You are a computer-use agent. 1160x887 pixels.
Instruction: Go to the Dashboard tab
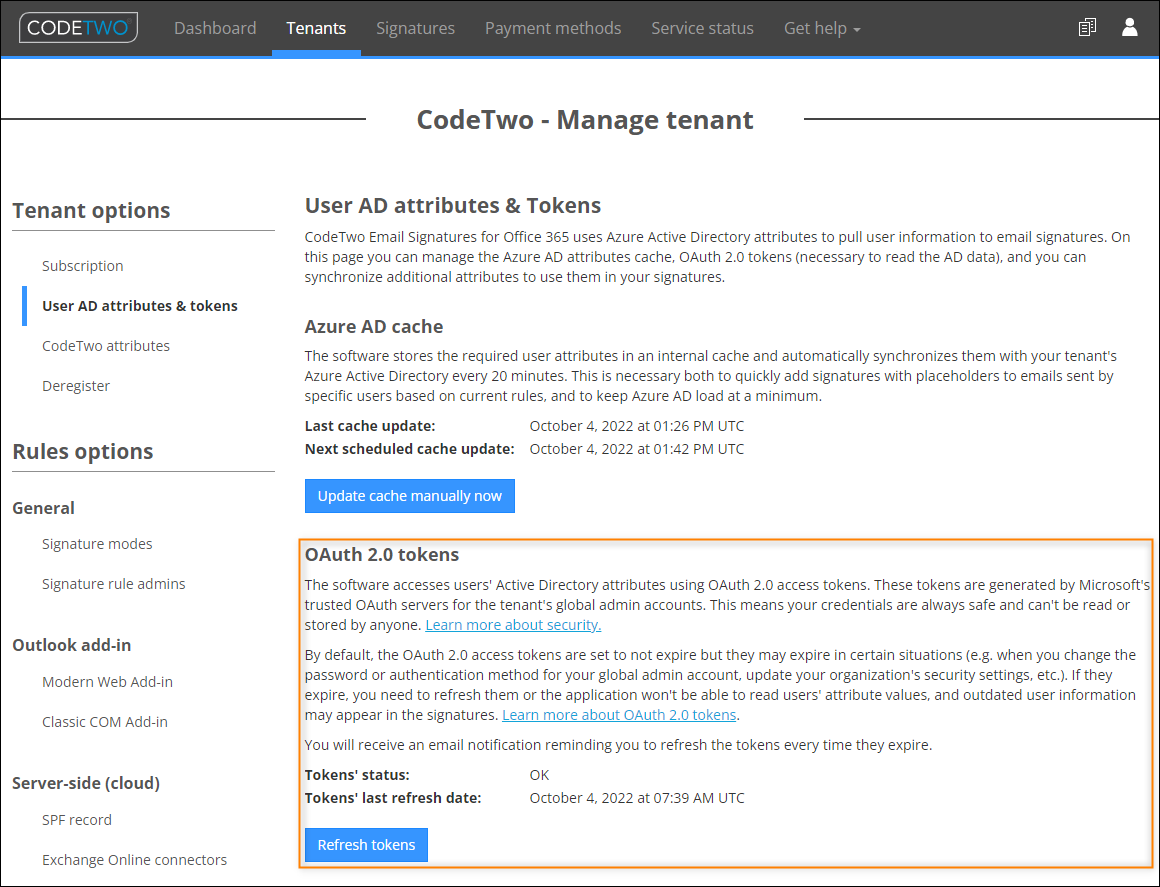click(215, 28)
